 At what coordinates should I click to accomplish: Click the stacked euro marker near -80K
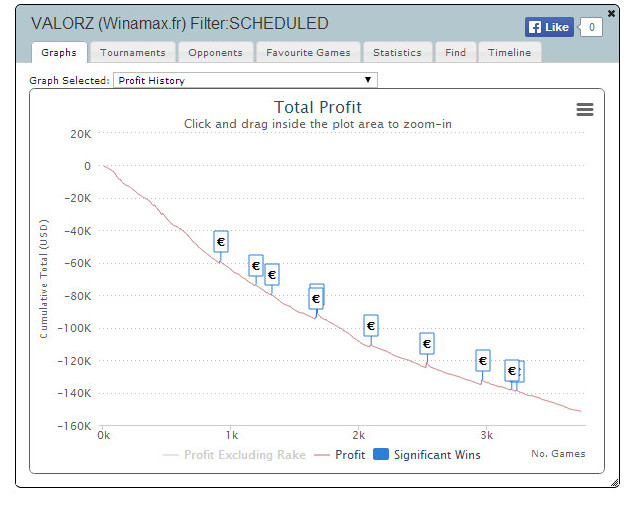point(316,299)
